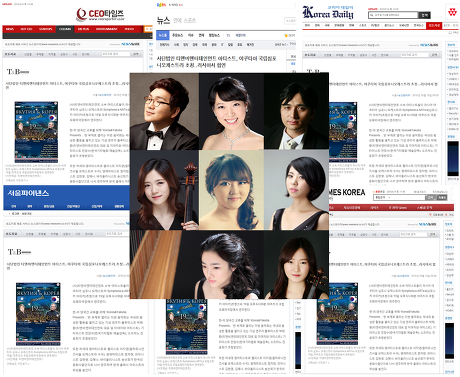This screenshot has width=460, height=377.
Task: Click orange search box in CEO타임즈 navigation bar
Action: click(x=148, y=29)
